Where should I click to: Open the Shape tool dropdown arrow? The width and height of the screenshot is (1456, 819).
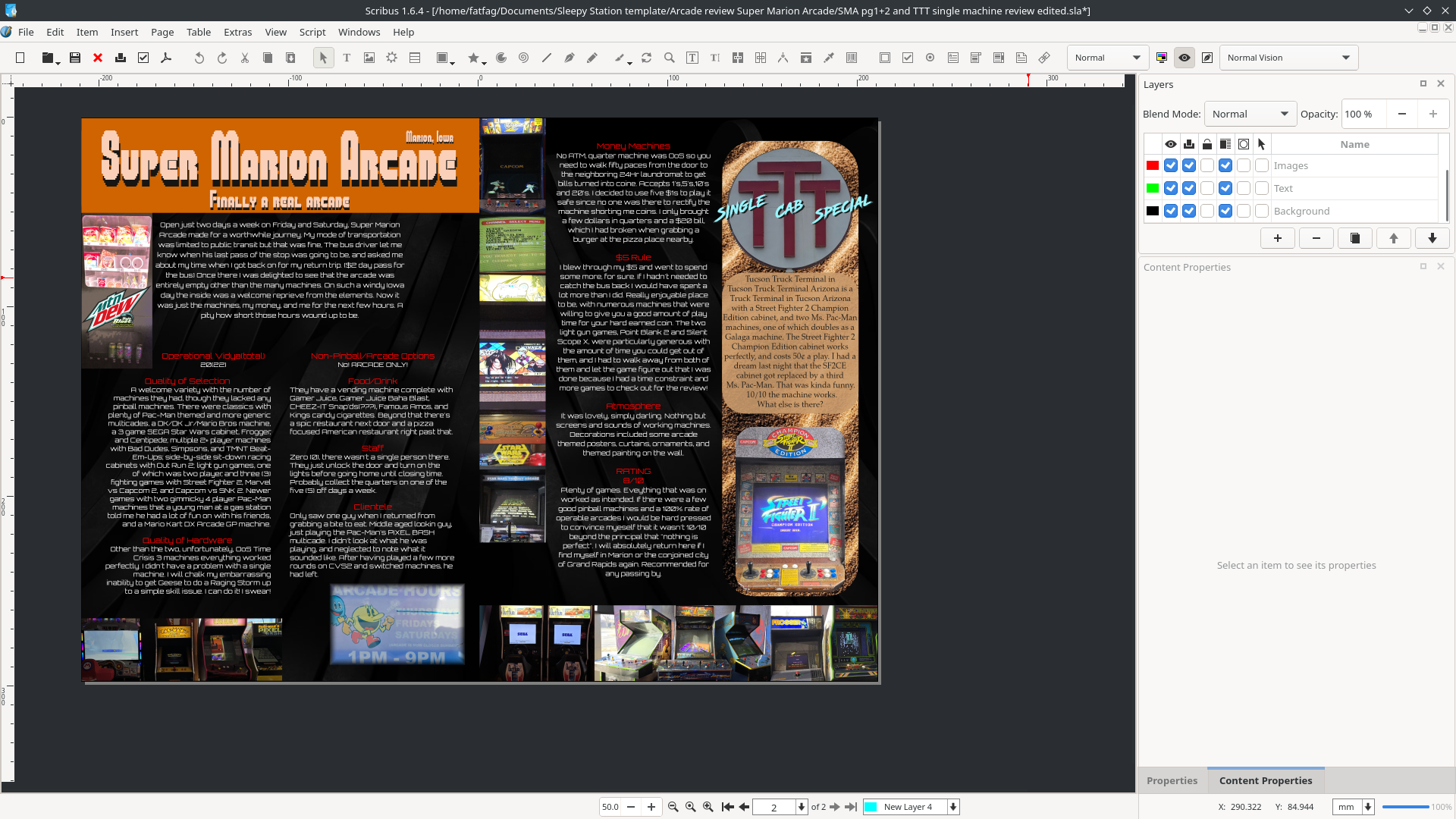click(x=453, y=62)
